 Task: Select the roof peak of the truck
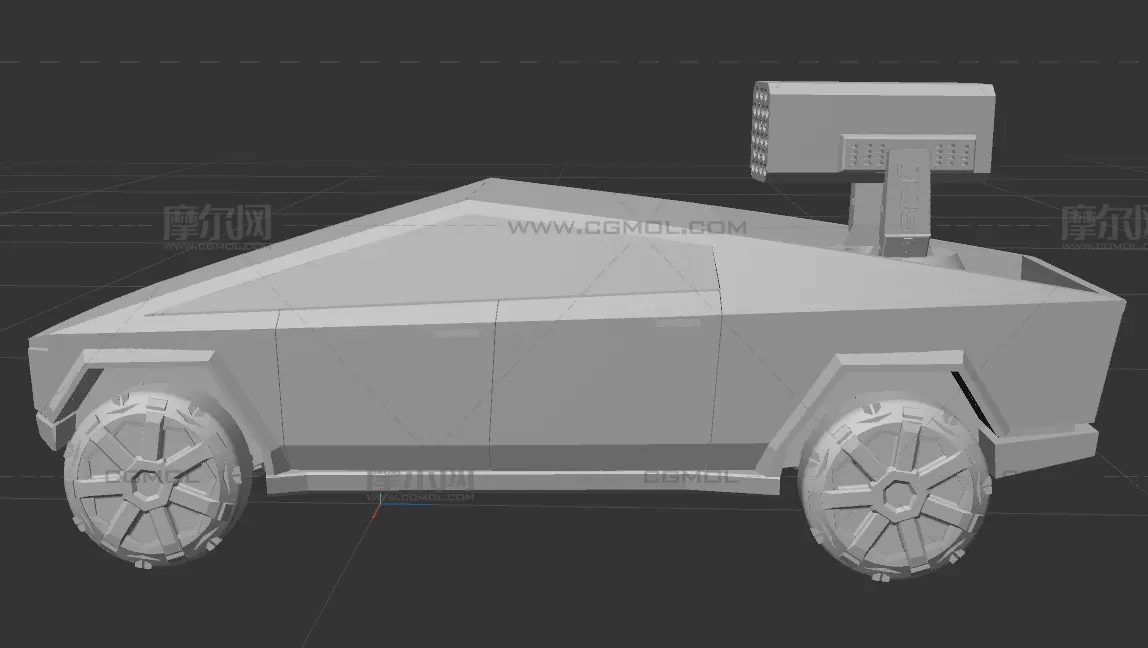[490, 183]
